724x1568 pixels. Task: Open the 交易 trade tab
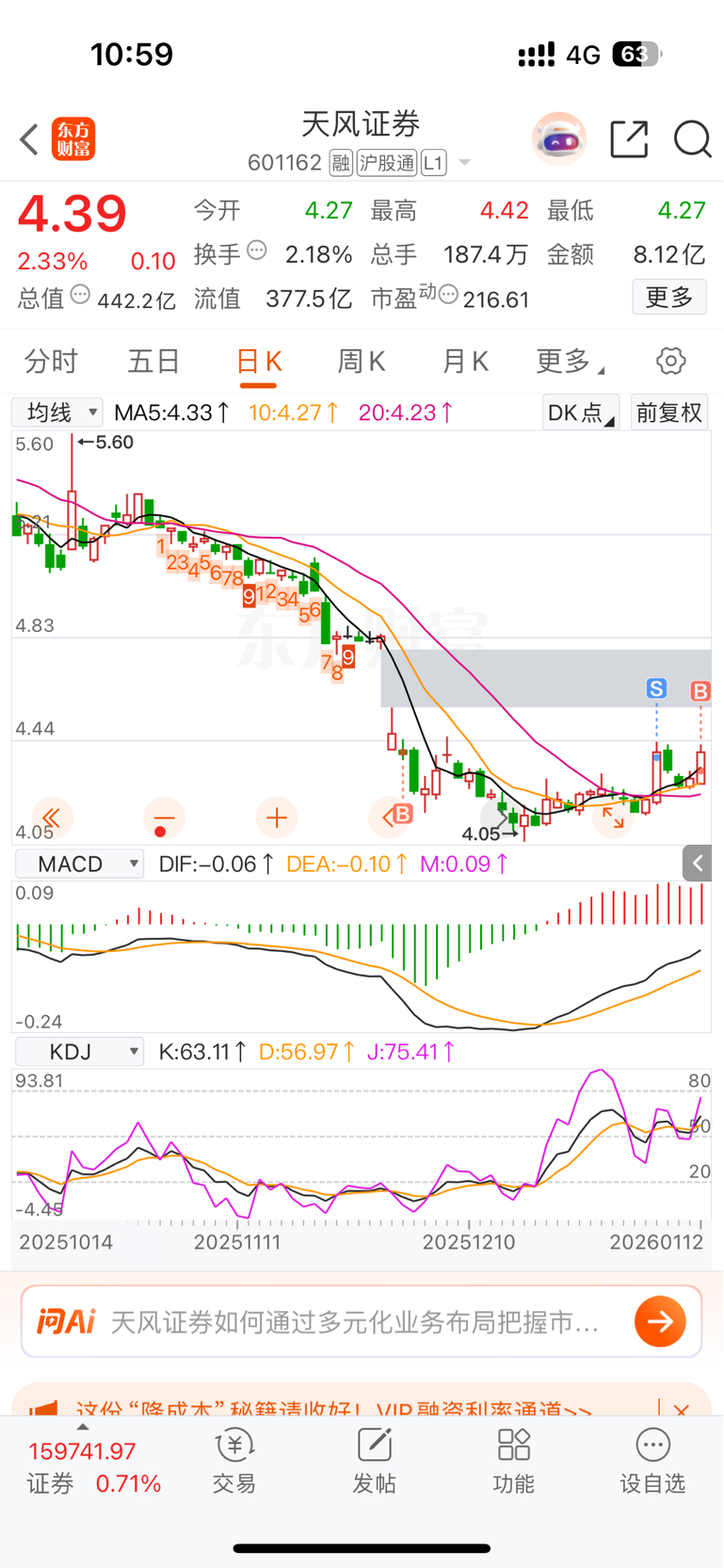[x=234, y=1463]
